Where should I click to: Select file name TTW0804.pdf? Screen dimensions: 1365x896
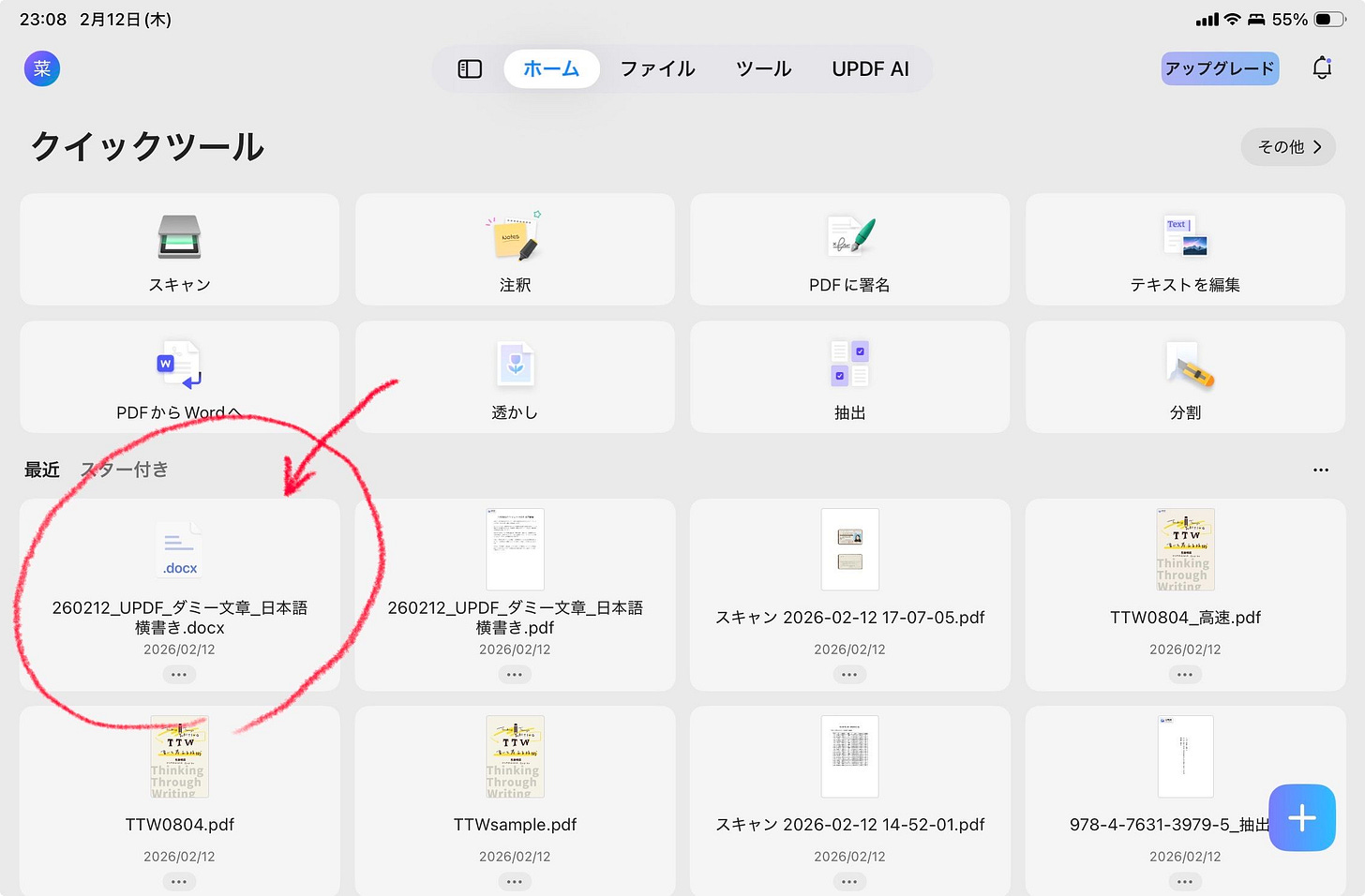(179, 825)
